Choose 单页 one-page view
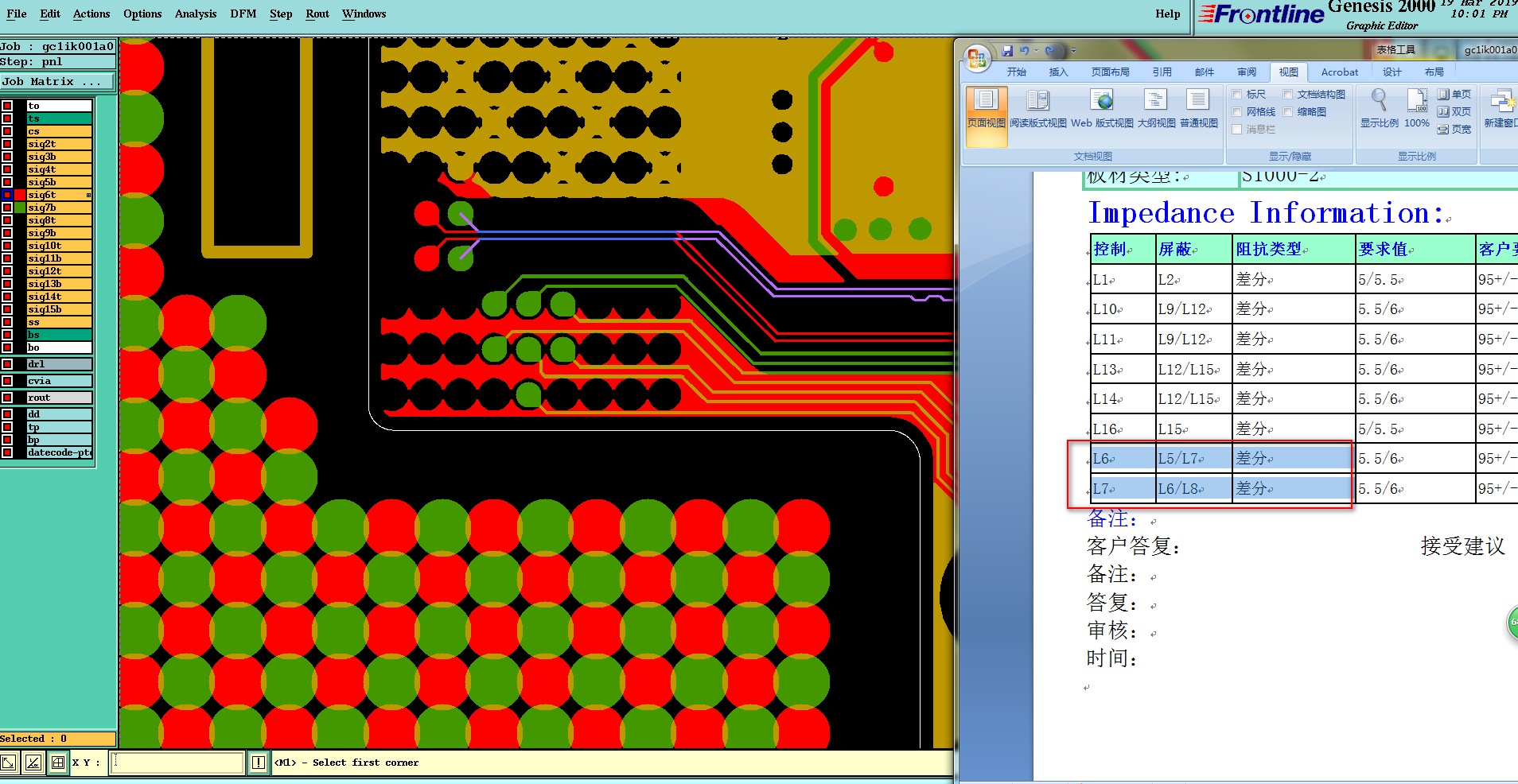 (x=1454, y=94)
